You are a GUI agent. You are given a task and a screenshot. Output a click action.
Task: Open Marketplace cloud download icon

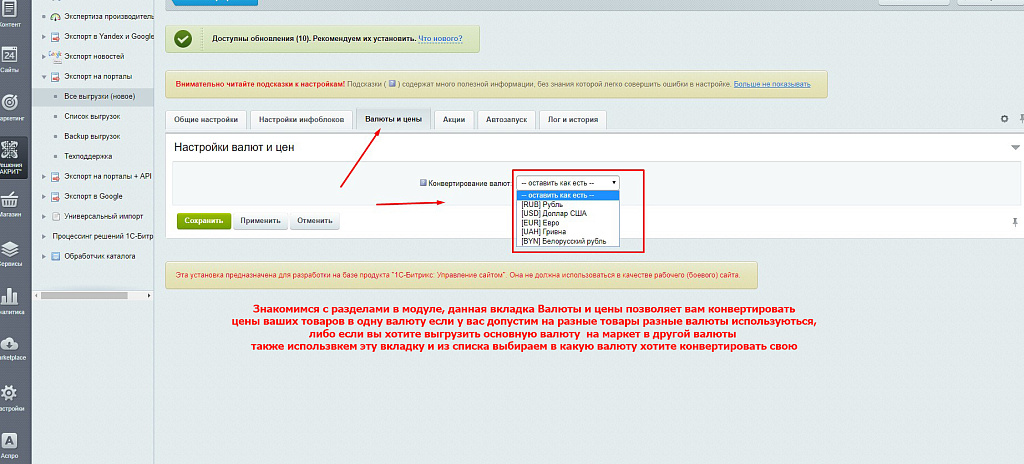pos(9,344)
